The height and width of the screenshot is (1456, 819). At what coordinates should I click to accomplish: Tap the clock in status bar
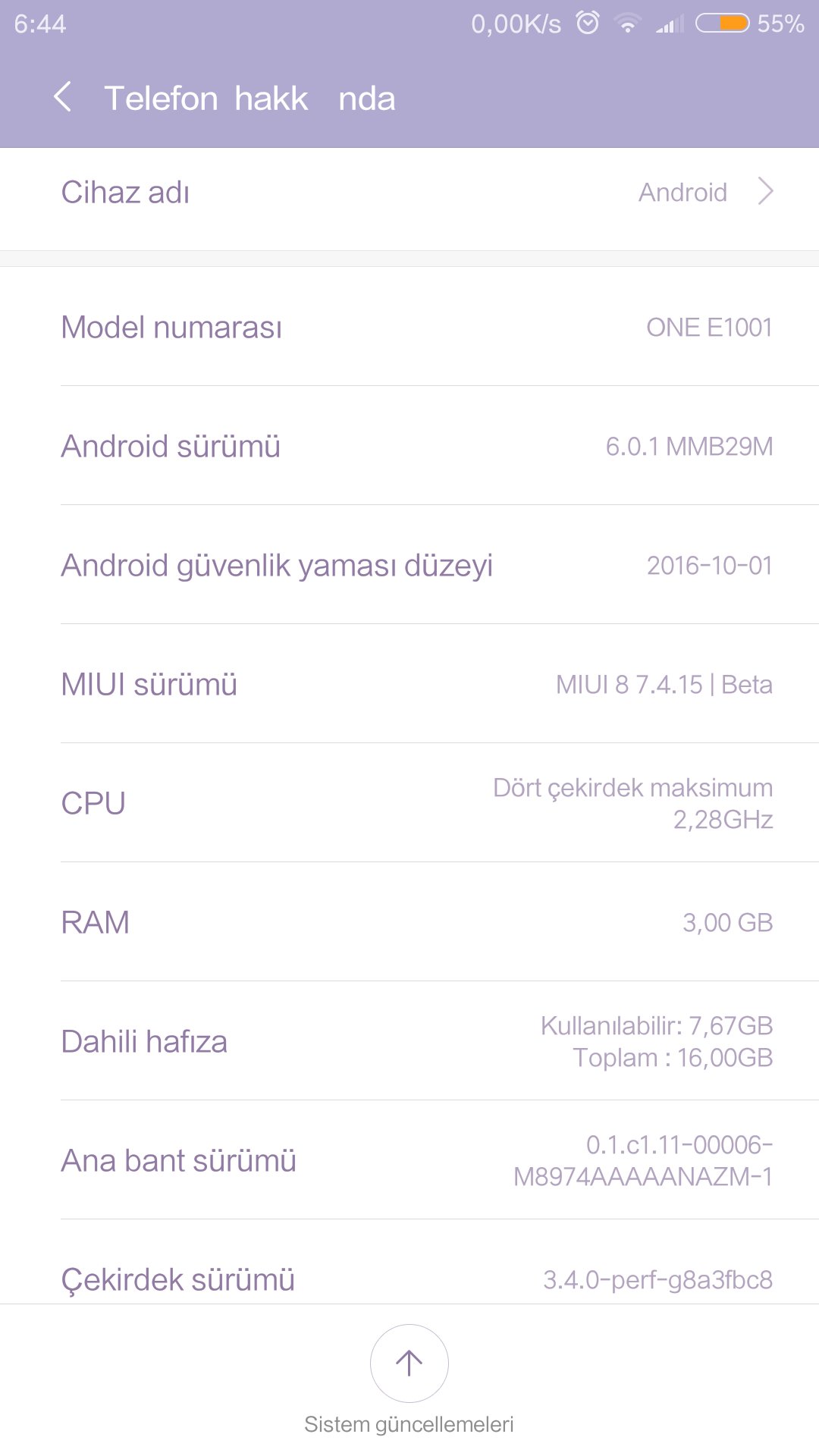click(40, 24)
